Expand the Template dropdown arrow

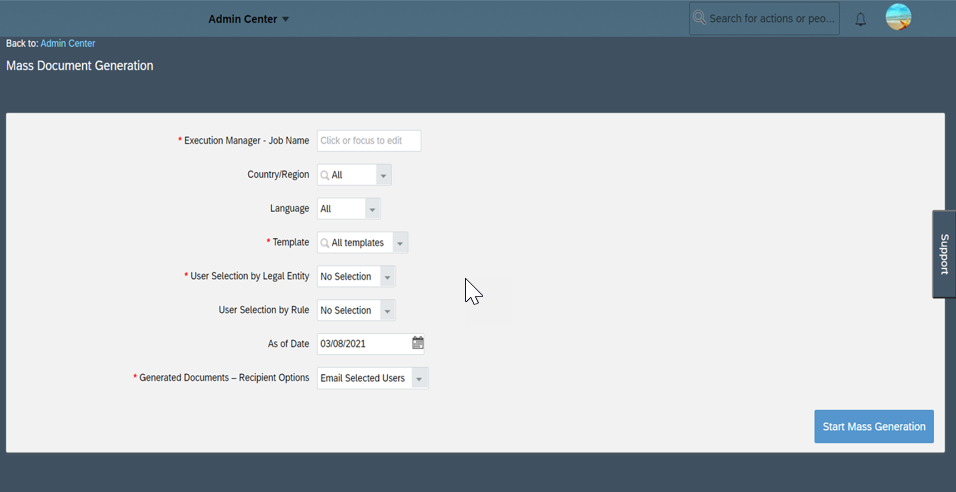[x=400, y=243]
